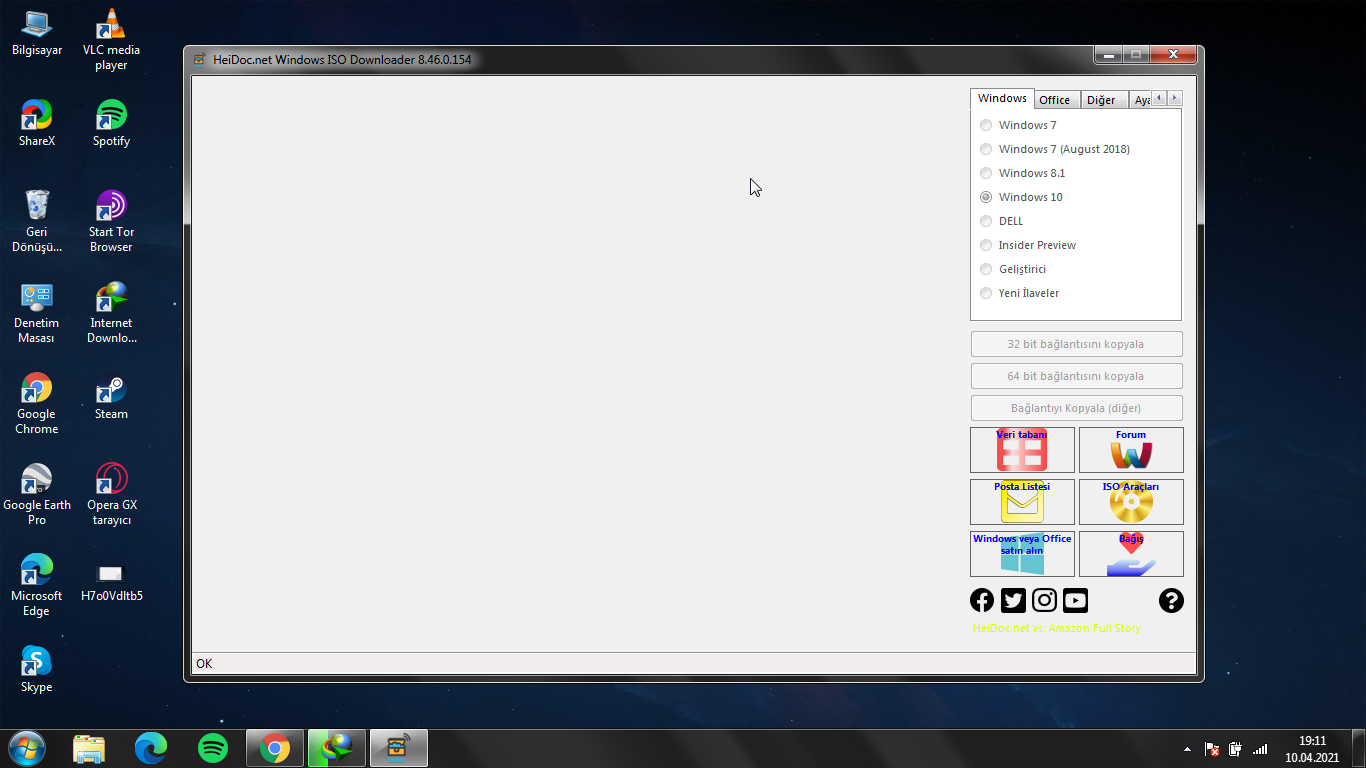Select Geri Dönüşüm recycle bin icon
1366x768 pixels.
tap(37, 221)
